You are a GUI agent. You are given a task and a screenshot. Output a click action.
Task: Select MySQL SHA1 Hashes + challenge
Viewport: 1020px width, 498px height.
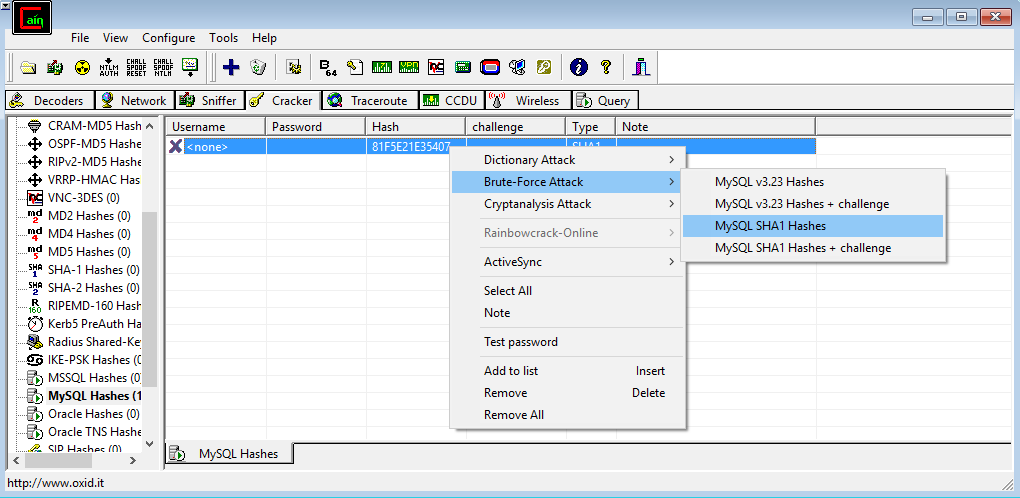[813, 248]
